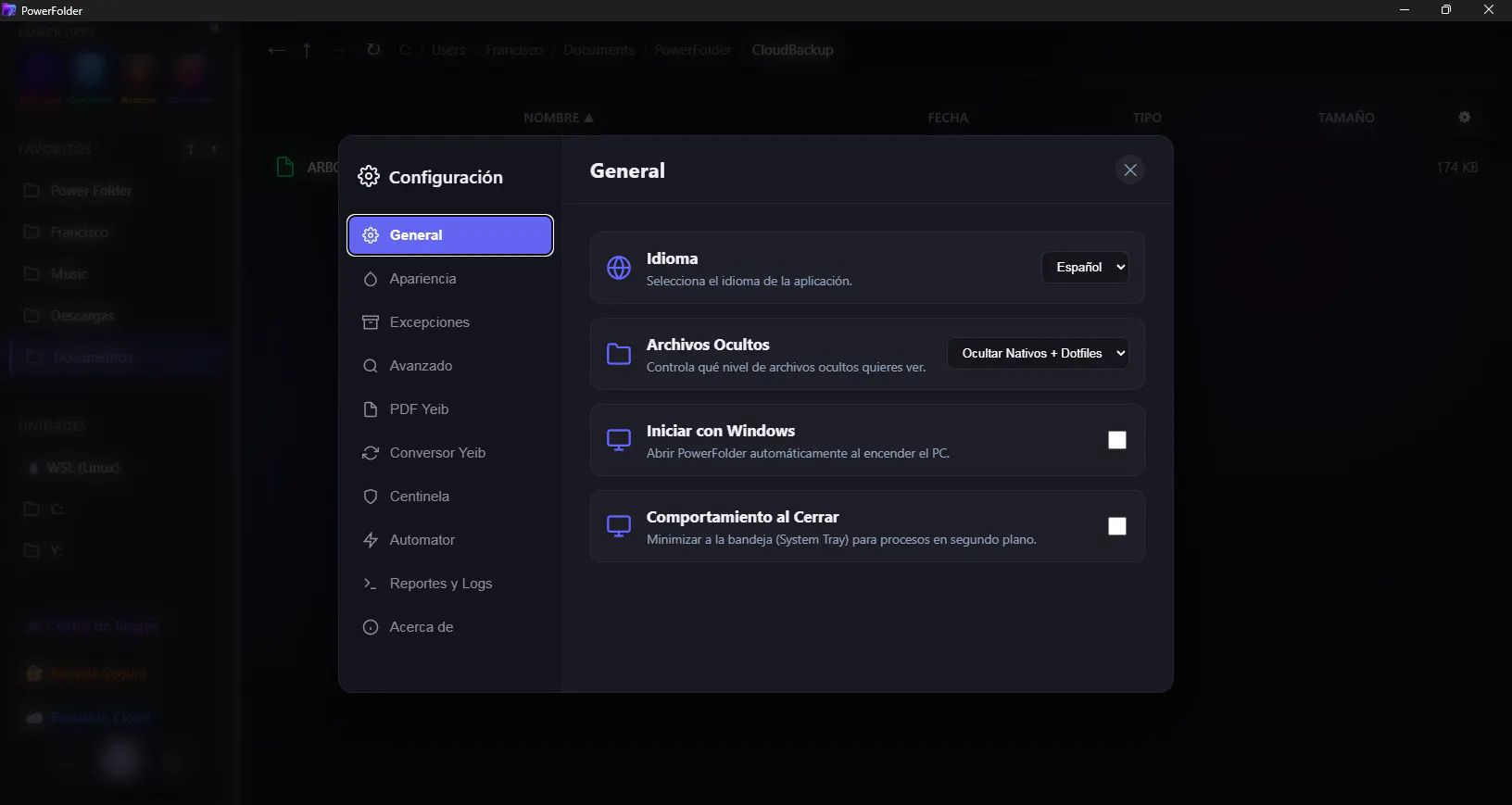
Task: Switch to the Excepciones tab
Action: click(x=450, y=322)
